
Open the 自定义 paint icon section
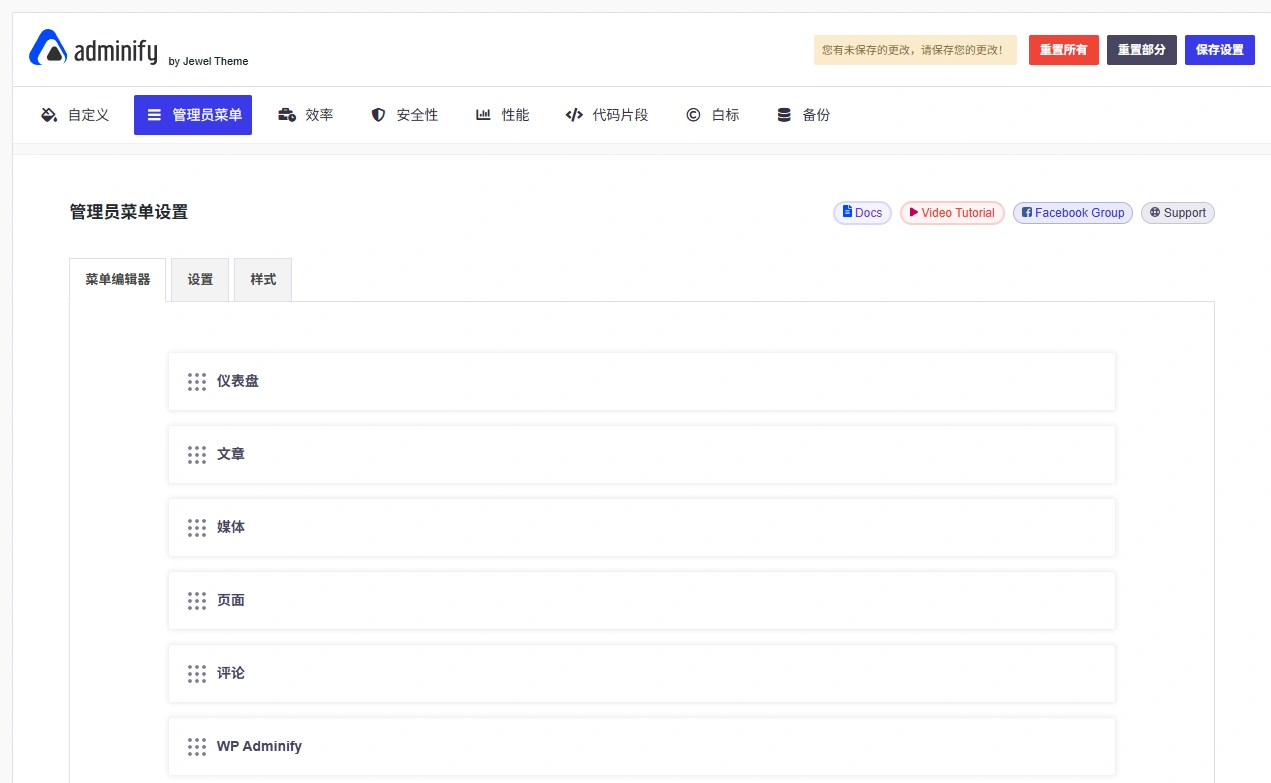pos(48,115)
